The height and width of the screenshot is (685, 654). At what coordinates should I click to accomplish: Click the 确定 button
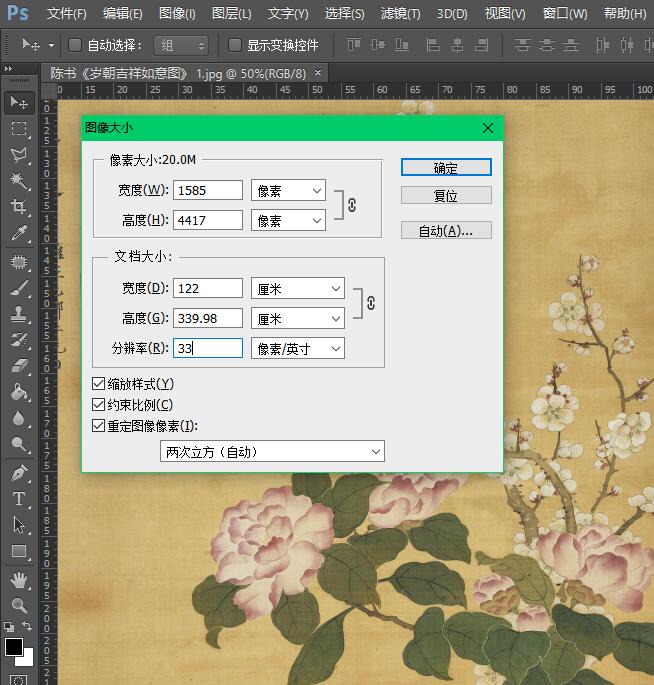click(x=446, y=167)
